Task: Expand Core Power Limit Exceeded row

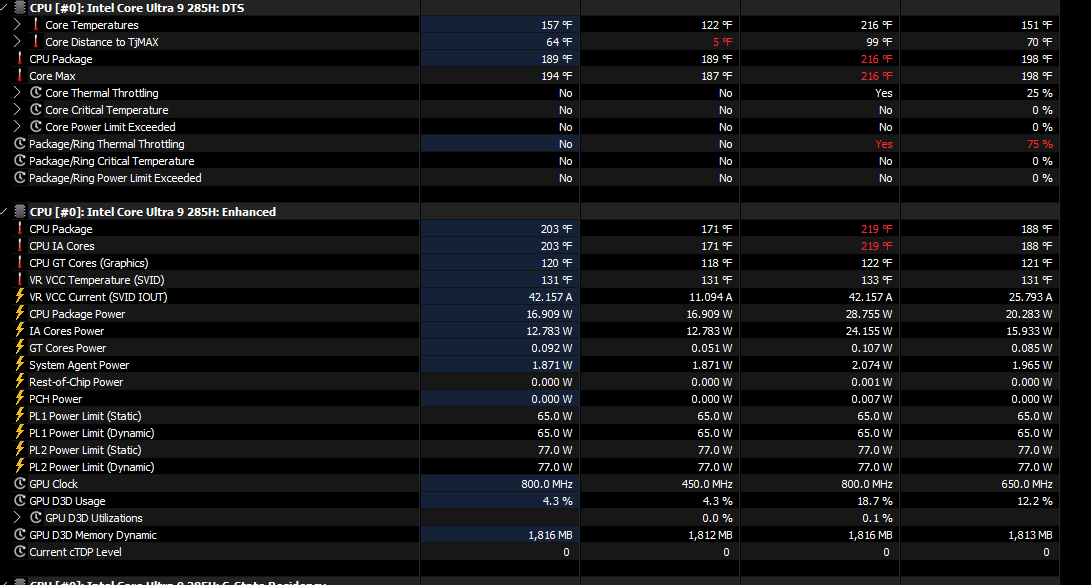Action: (x=17, y=127)
